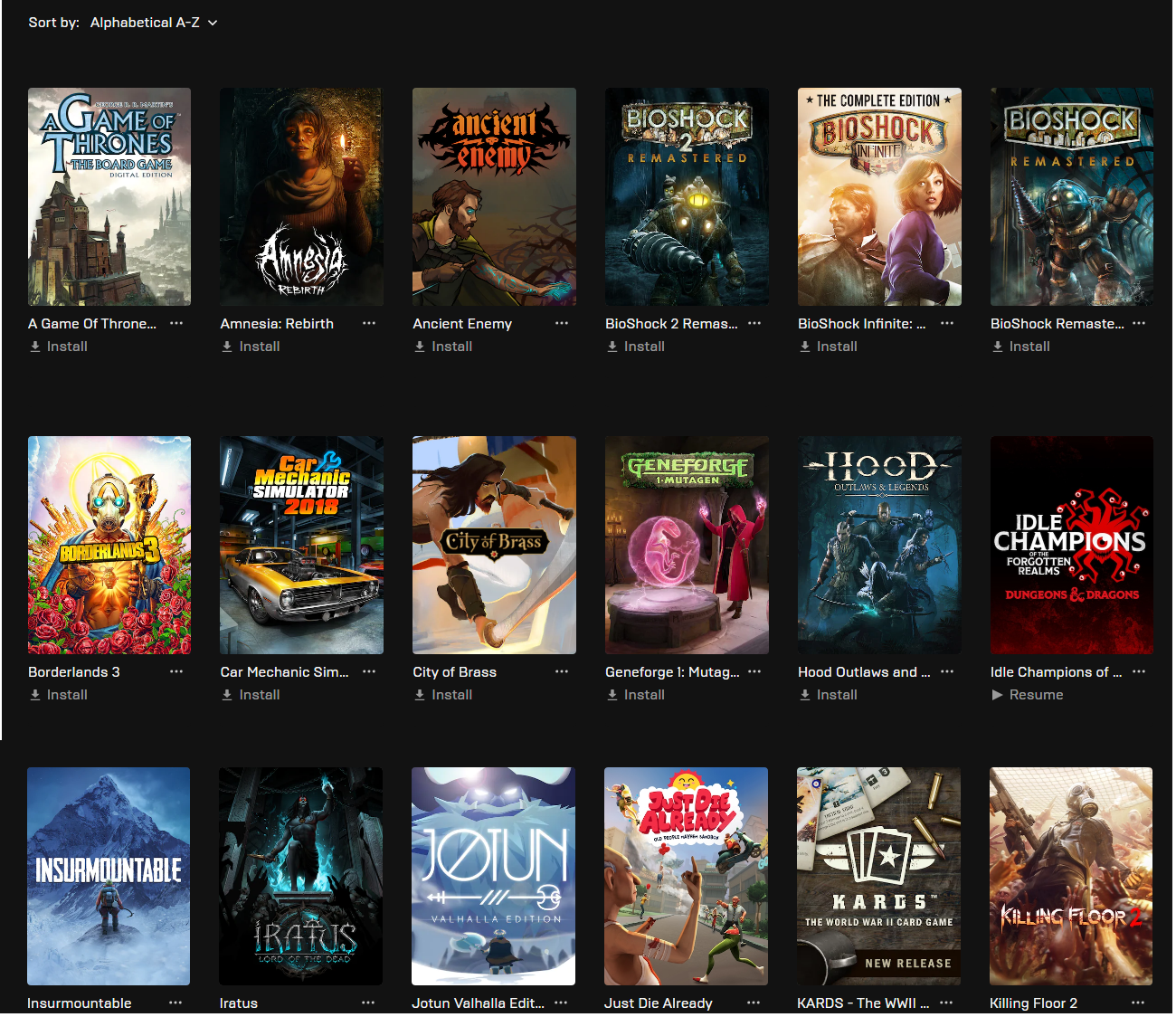Open options menu for Jotun Valhalla Edition
The width and height of the screenshot is (1176, 1017).
561,1003
